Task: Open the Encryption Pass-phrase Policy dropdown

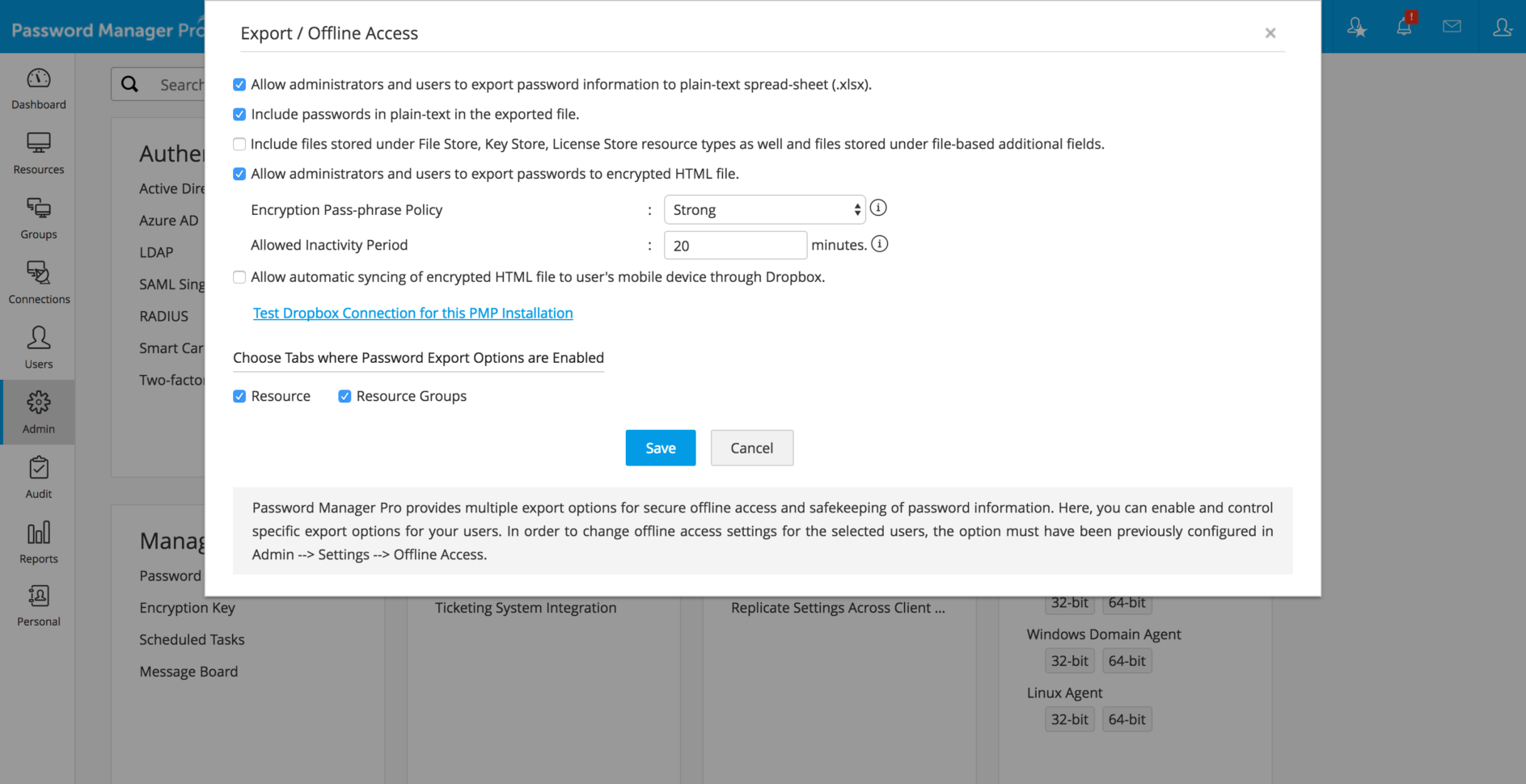Action: (x=763, y=209)
